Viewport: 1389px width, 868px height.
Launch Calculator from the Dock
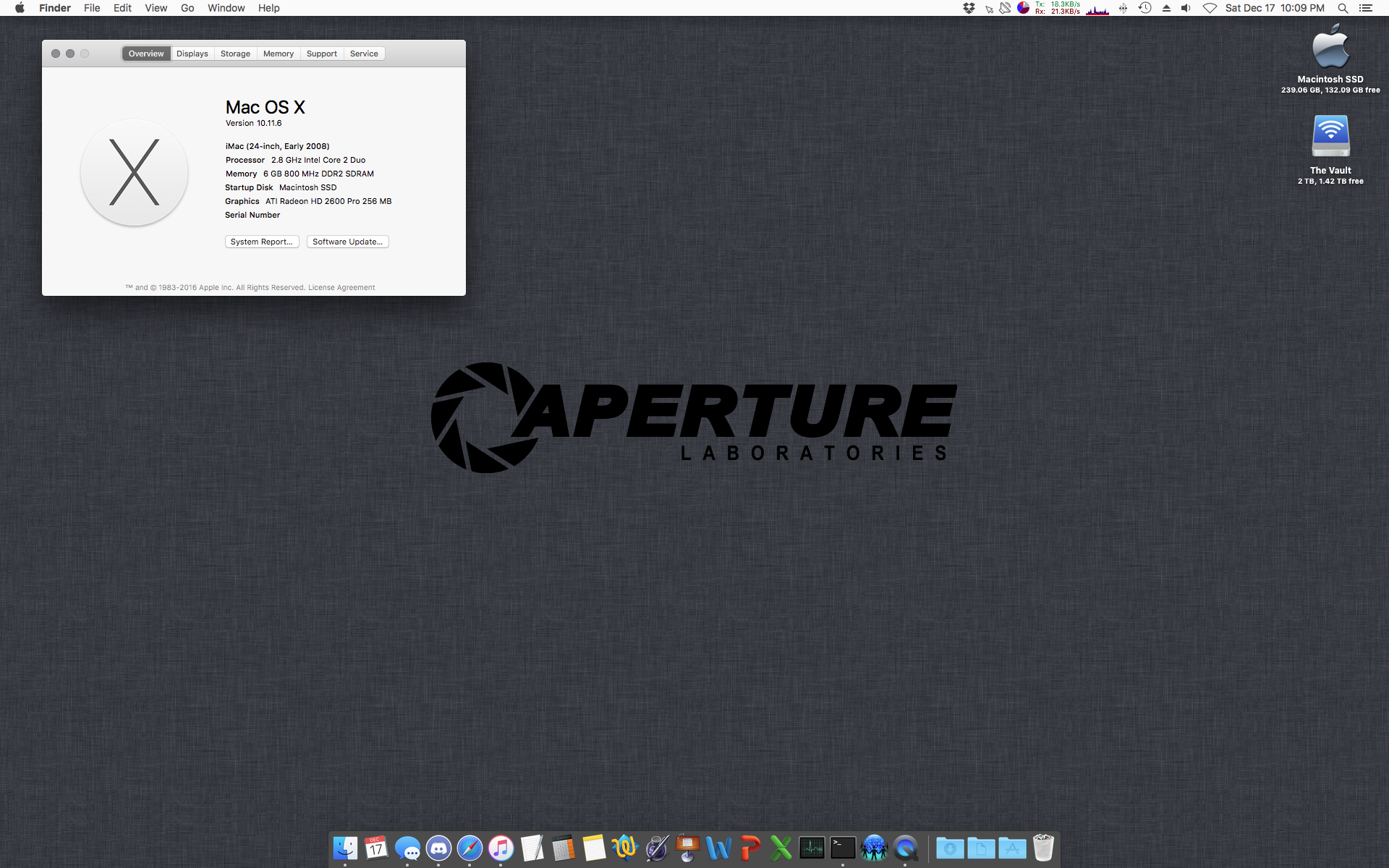coord(563,848)
